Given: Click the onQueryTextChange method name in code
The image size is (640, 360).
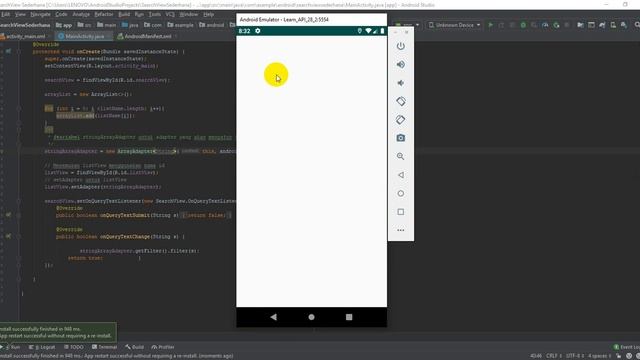Looking at the screenshot, I should coord(125,237).
